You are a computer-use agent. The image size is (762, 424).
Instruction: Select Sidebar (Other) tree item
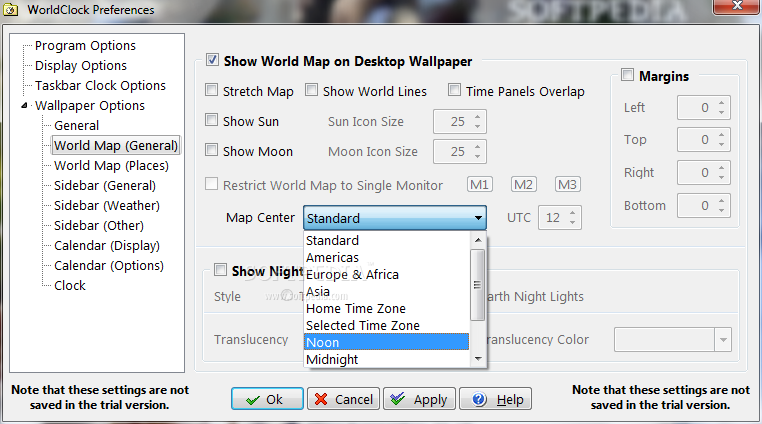(99, 225)
